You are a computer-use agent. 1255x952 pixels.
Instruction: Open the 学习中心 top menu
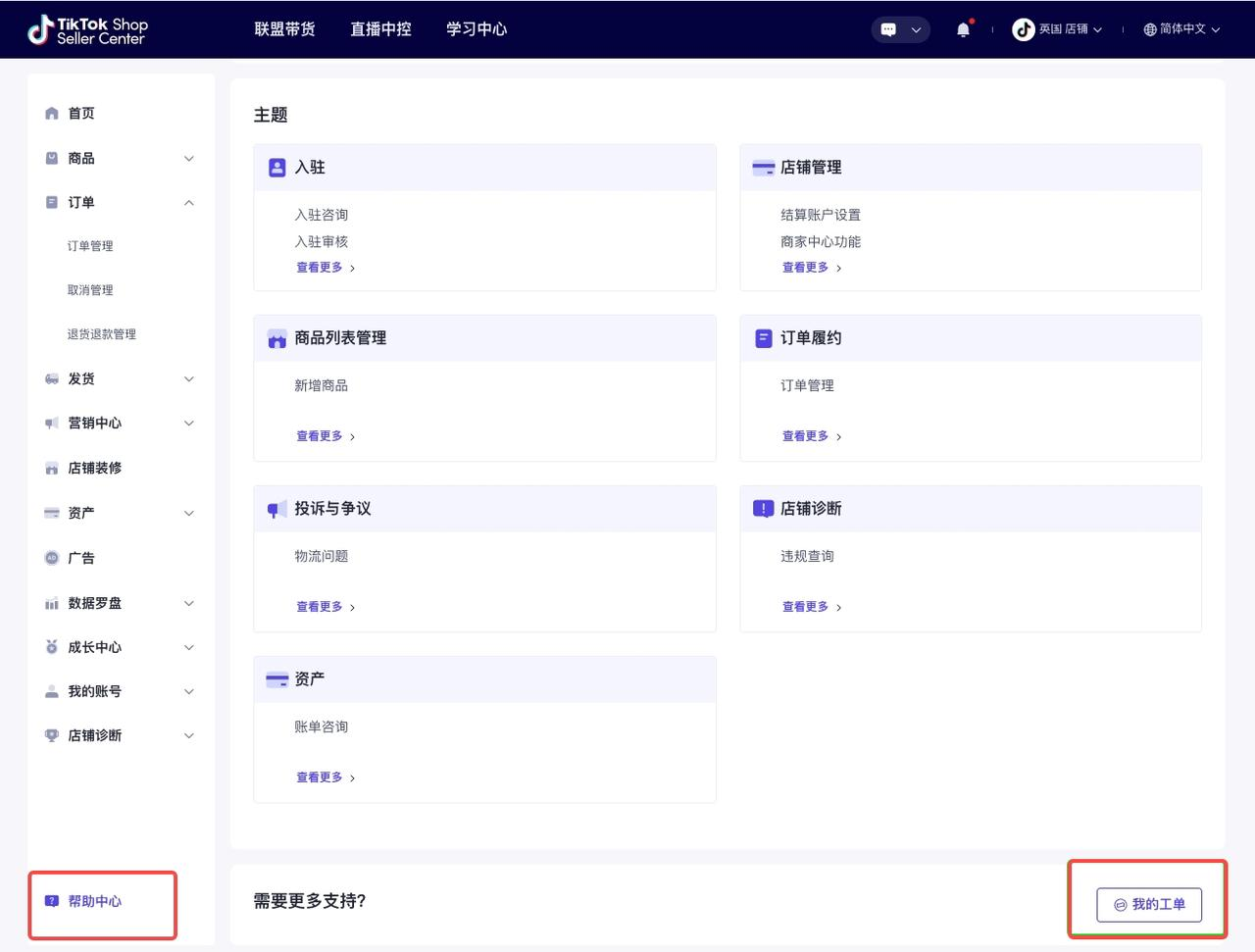click(477, 29)
